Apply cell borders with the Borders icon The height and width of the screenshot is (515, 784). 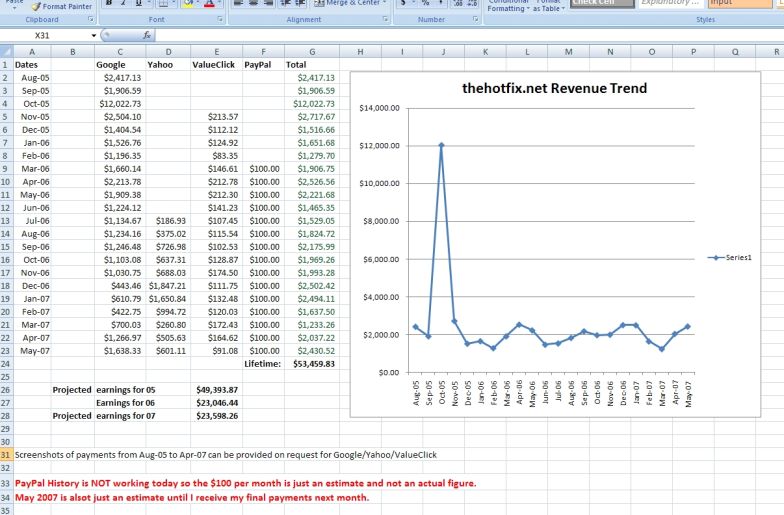(163, 4)
